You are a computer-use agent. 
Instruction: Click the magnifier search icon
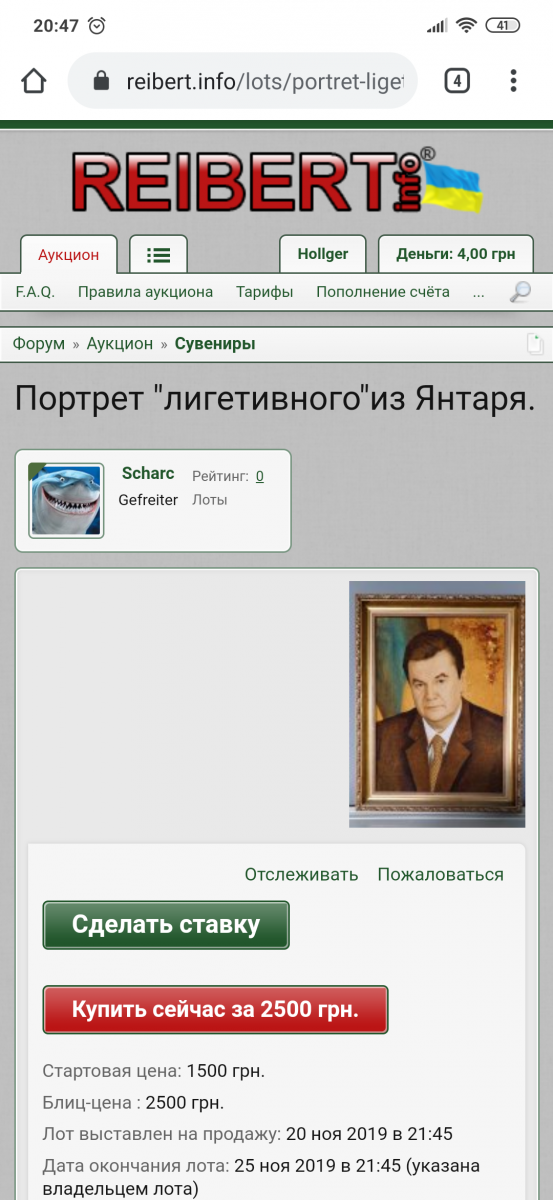point(520,293)
